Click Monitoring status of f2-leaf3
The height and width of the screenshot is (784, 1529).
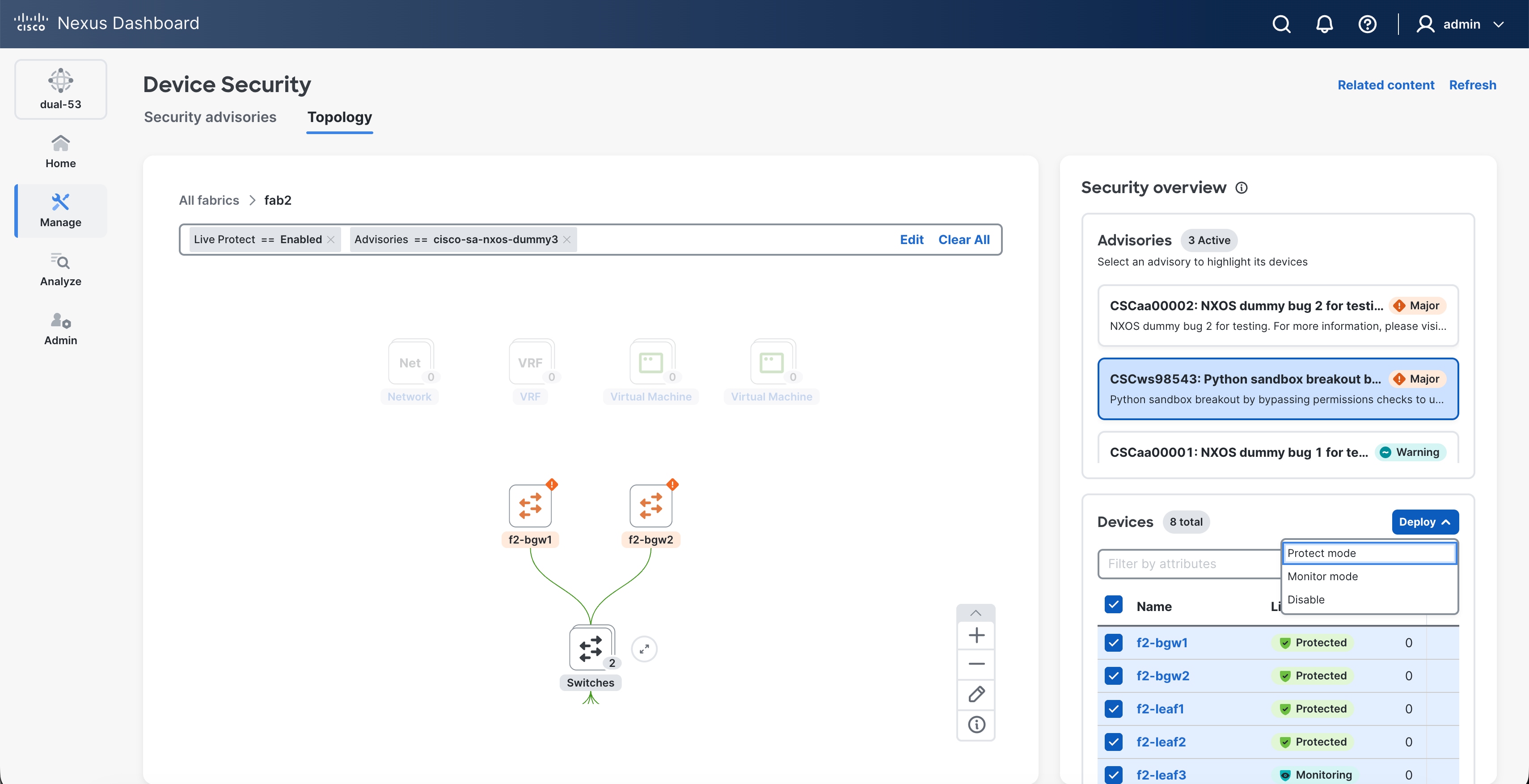(1315, 775)
